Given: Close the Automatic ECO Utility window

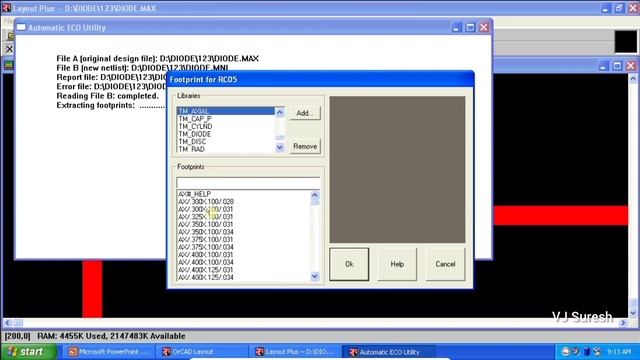Looking at the screenshot, I should pos(484,27).
